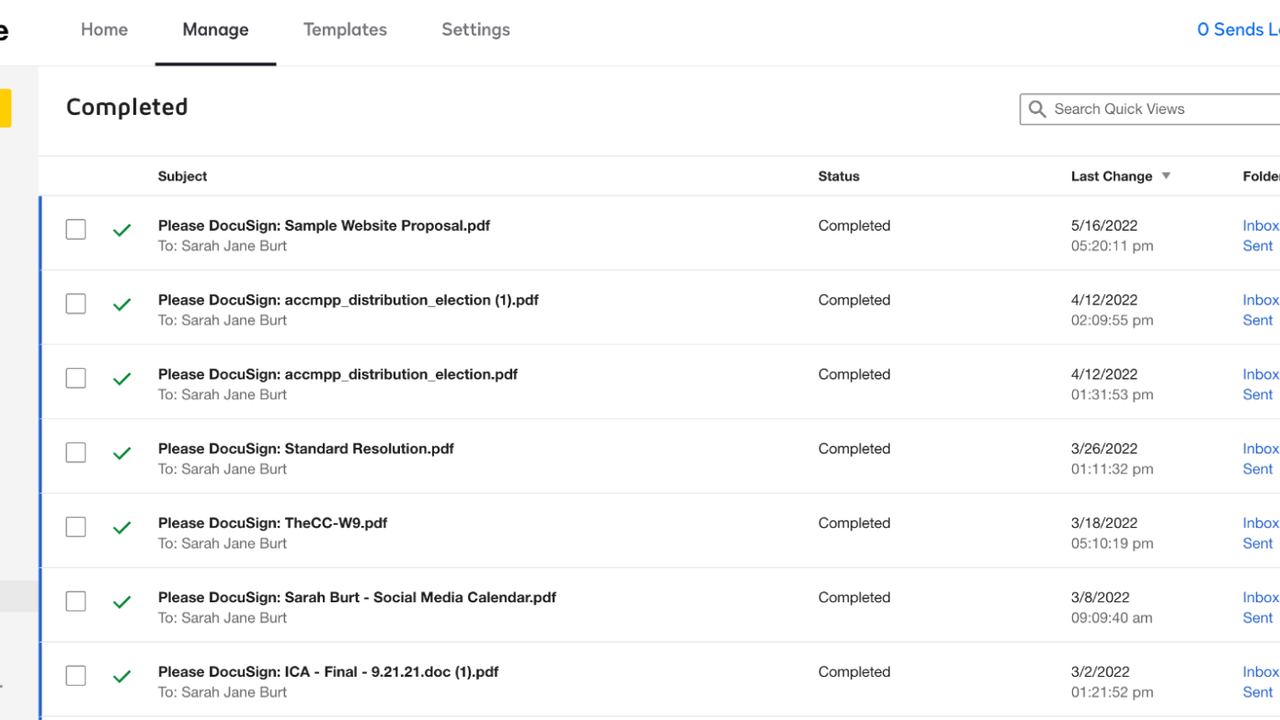1280x720 pixels.
Task: Click green checkmark for ICA Final document
Action: [x=122, y=677]
